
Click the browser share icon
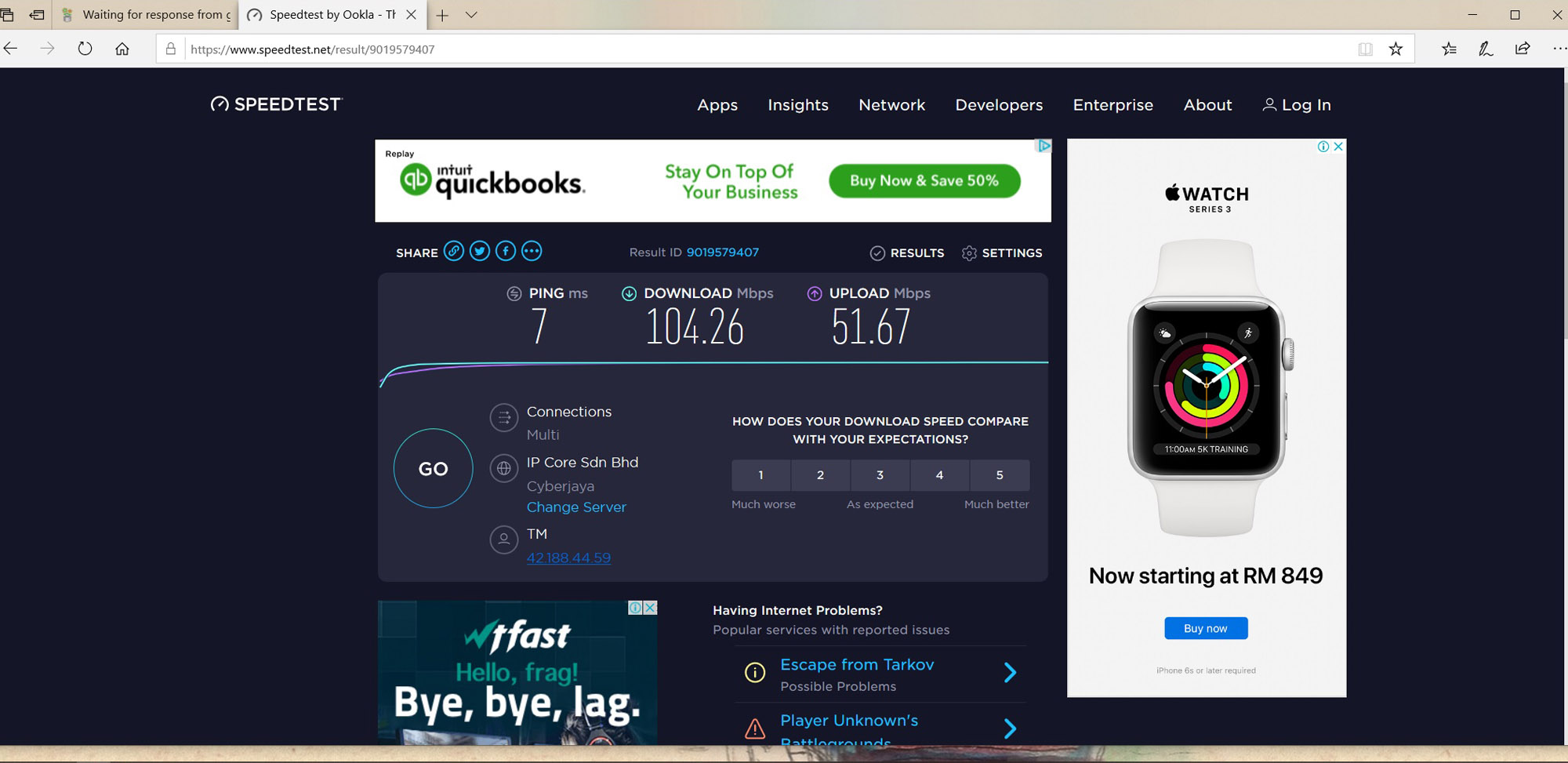pos(1523,49)
